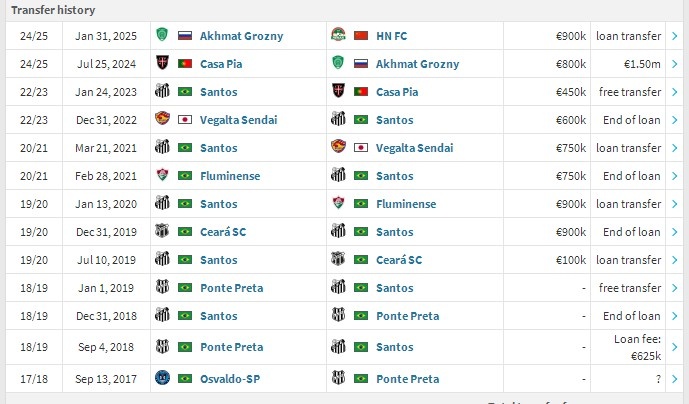Click Osvaldo-SP club crest icon
689x404 pixels.
162,379
